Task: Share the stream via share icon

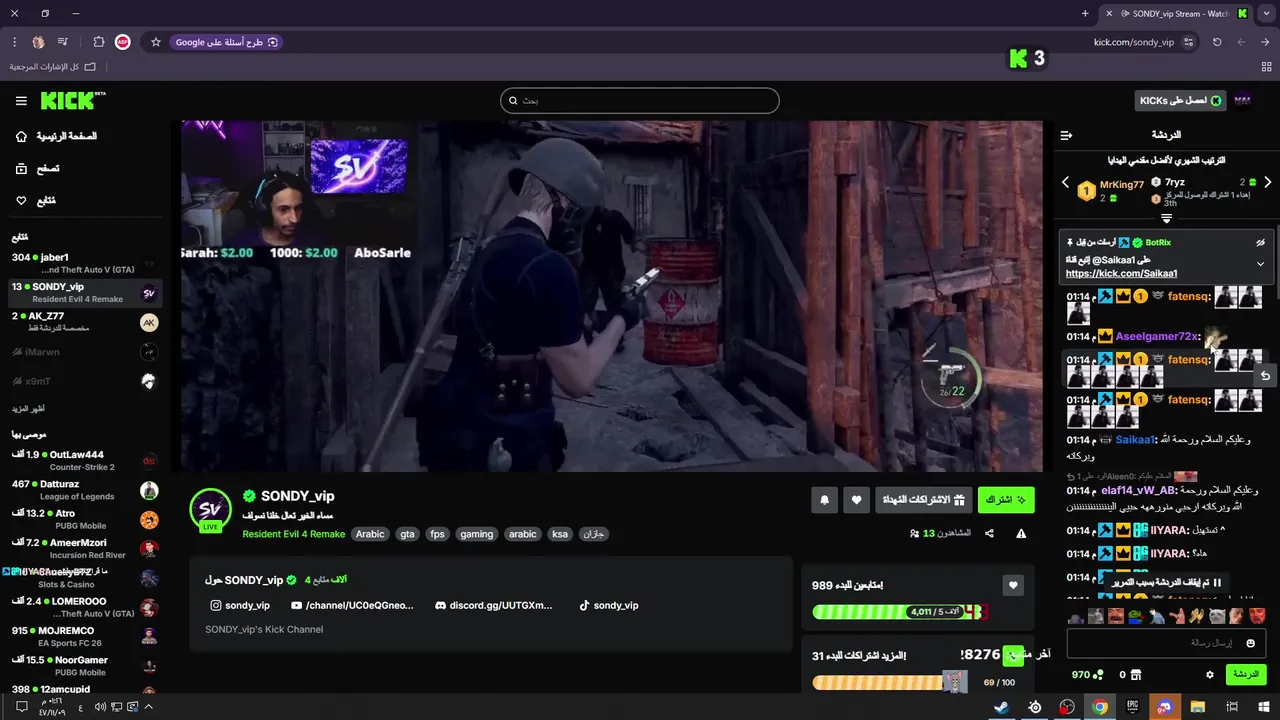Action: [x=989, y=534]
